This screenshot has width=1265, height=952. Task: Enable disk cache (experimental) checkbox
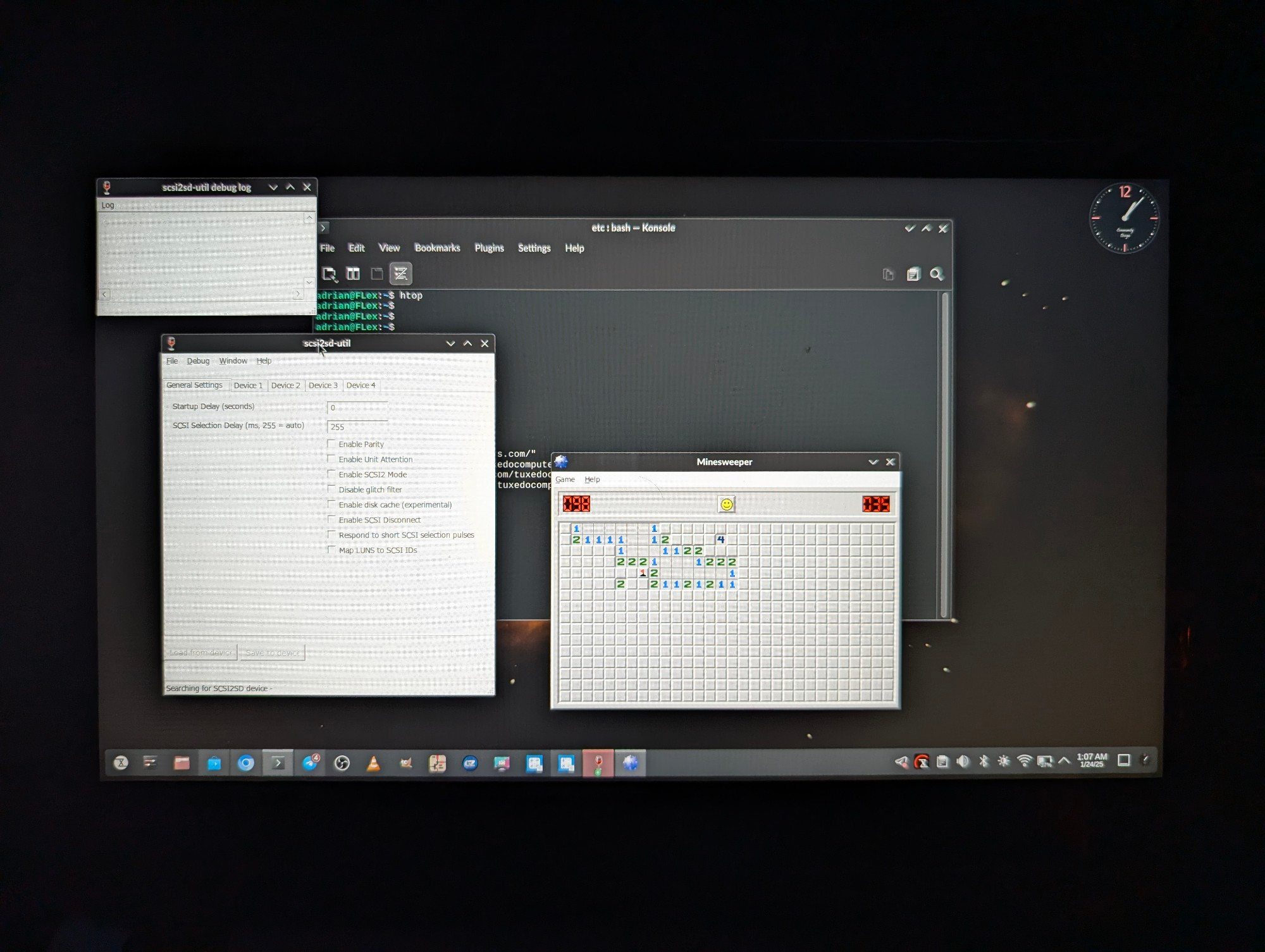[x=331, y=504]
